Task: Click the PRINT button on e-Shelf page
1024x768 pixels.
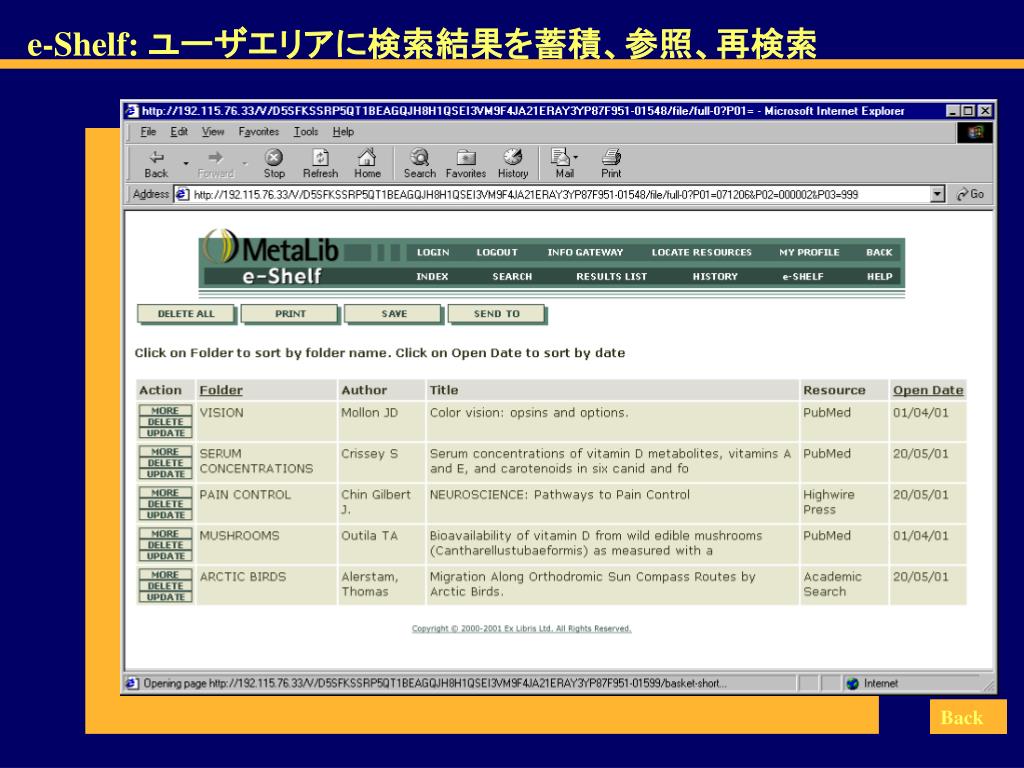Action: [x=290, y=313]
